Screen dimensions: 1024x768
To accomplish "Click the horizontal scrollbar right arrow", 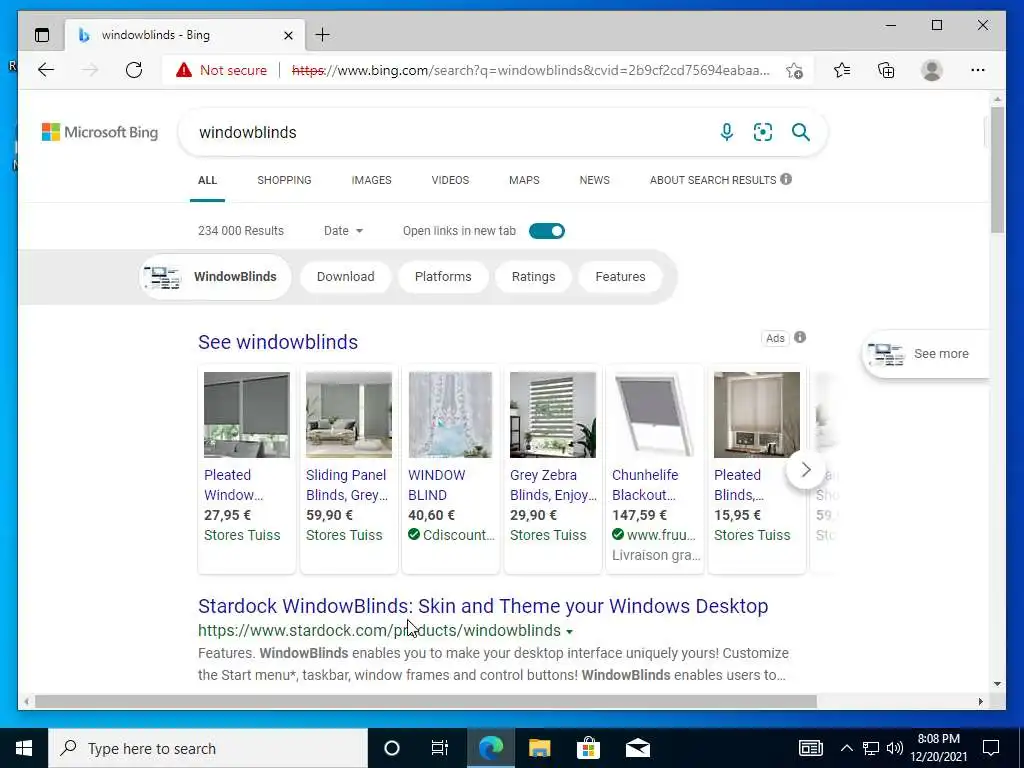I will point(980,702).
